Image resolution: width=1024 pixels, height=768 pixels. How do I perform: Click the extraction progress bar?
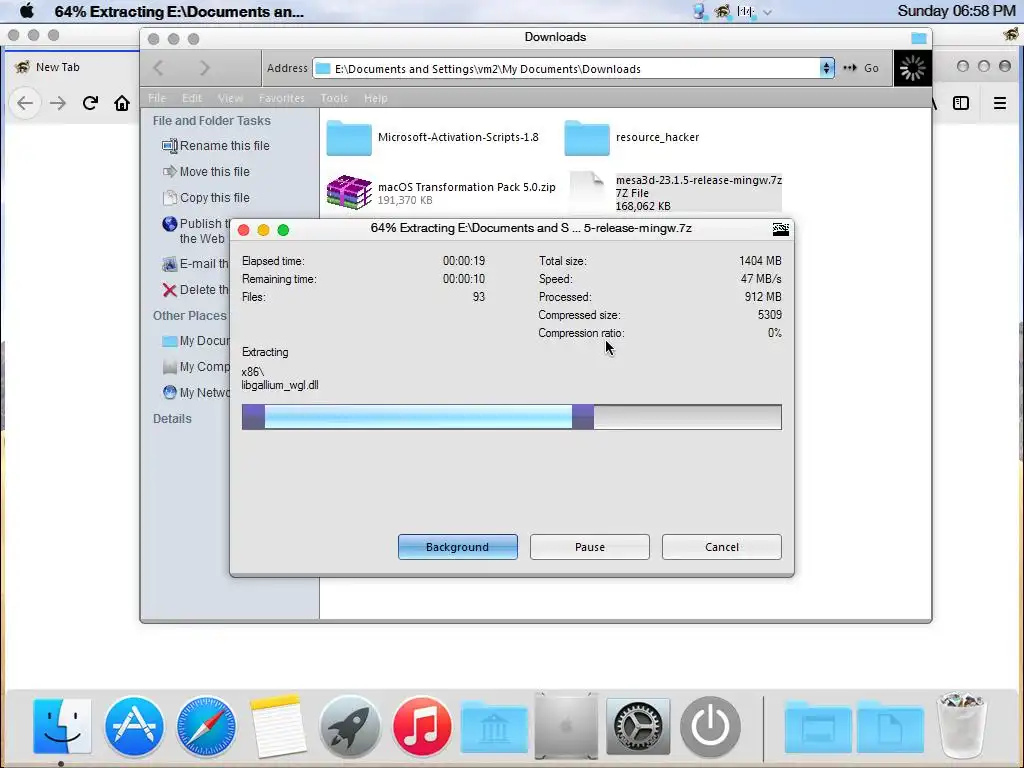coord(511,417)
